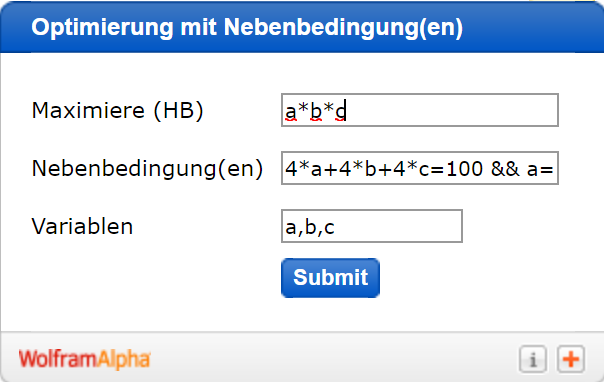The height and width of the screenshot is (382, 604).
Task: Click the orange plus icon in footer
Action: pos(571,360)
